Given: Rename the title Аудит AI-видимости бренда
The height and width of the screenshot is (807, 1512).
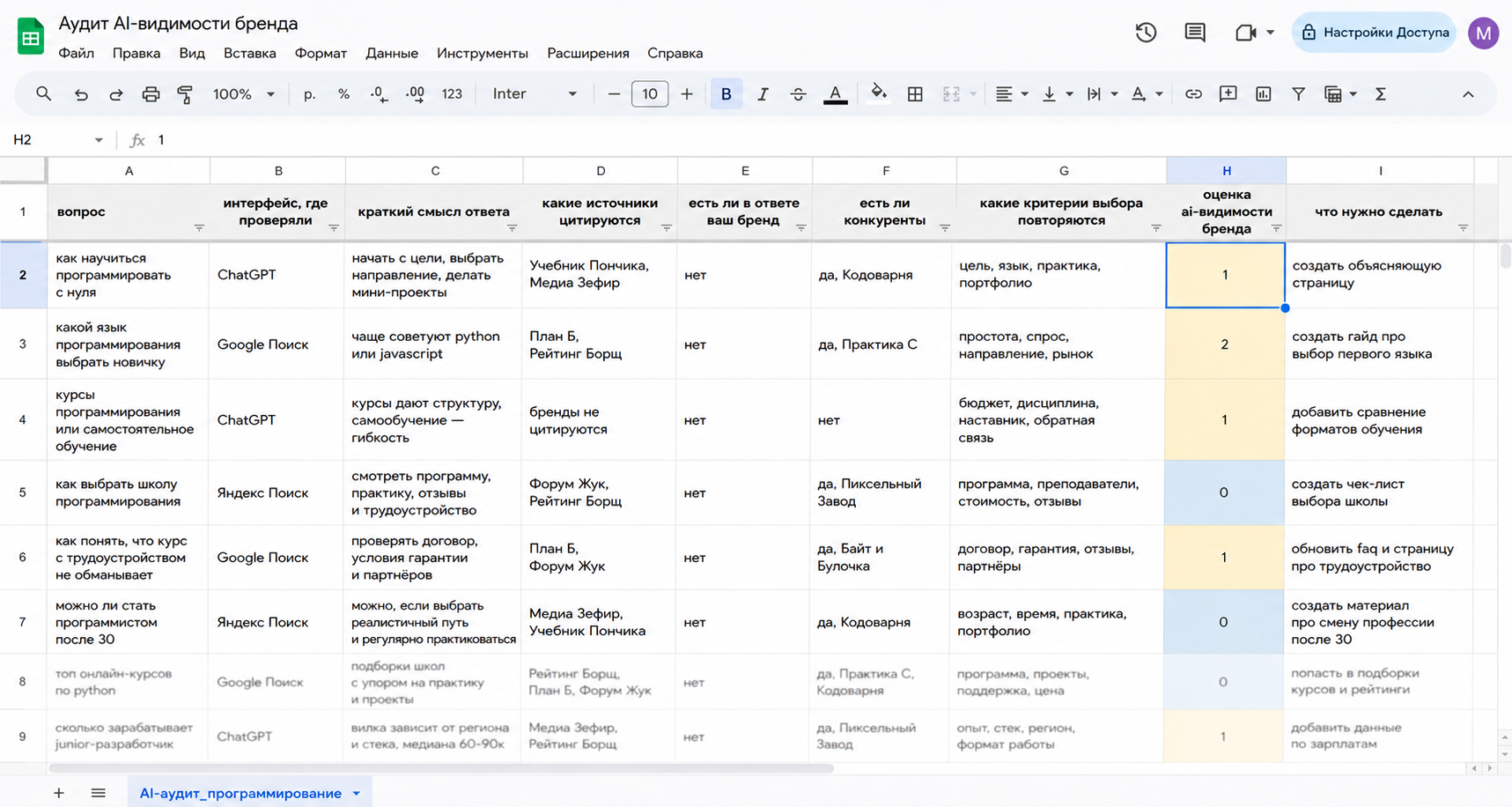Looking at the screenshot, I should coord(178,24).
